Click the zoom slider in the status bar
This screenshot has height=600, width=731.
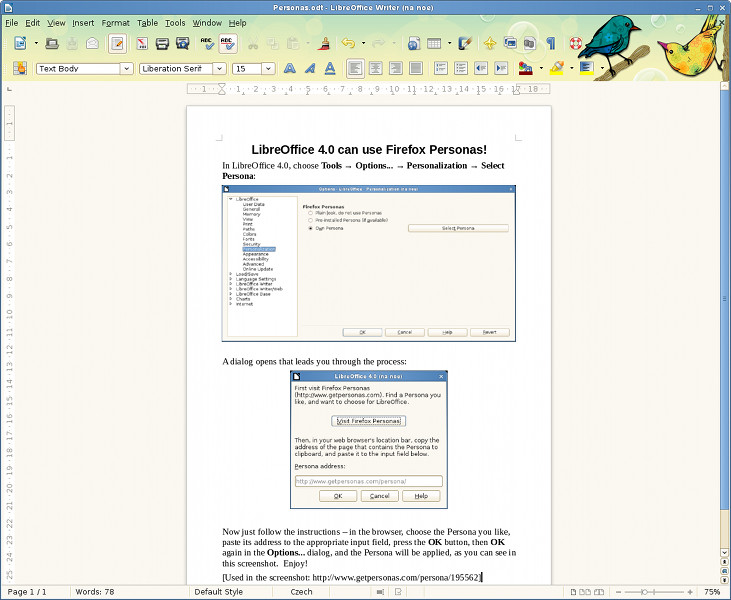654,592
